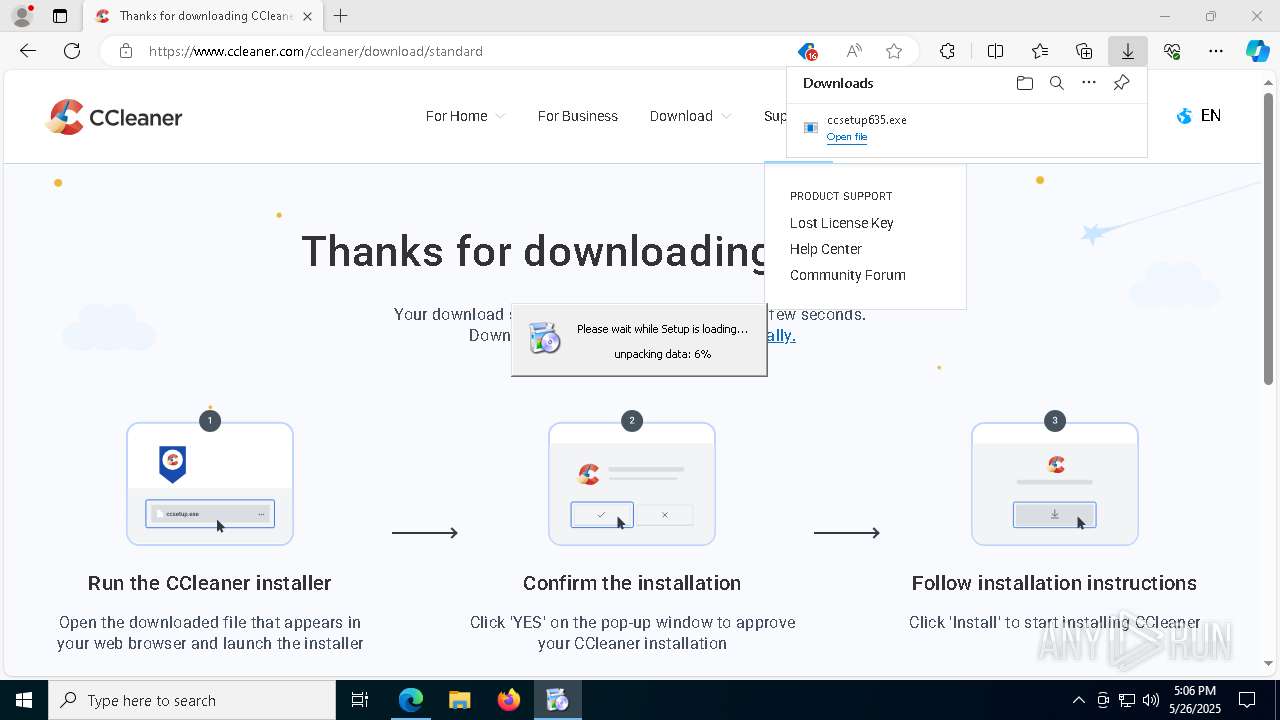1280x720 pixels.
Task: Open the EN language selector
Action: tap(1199, 116)
